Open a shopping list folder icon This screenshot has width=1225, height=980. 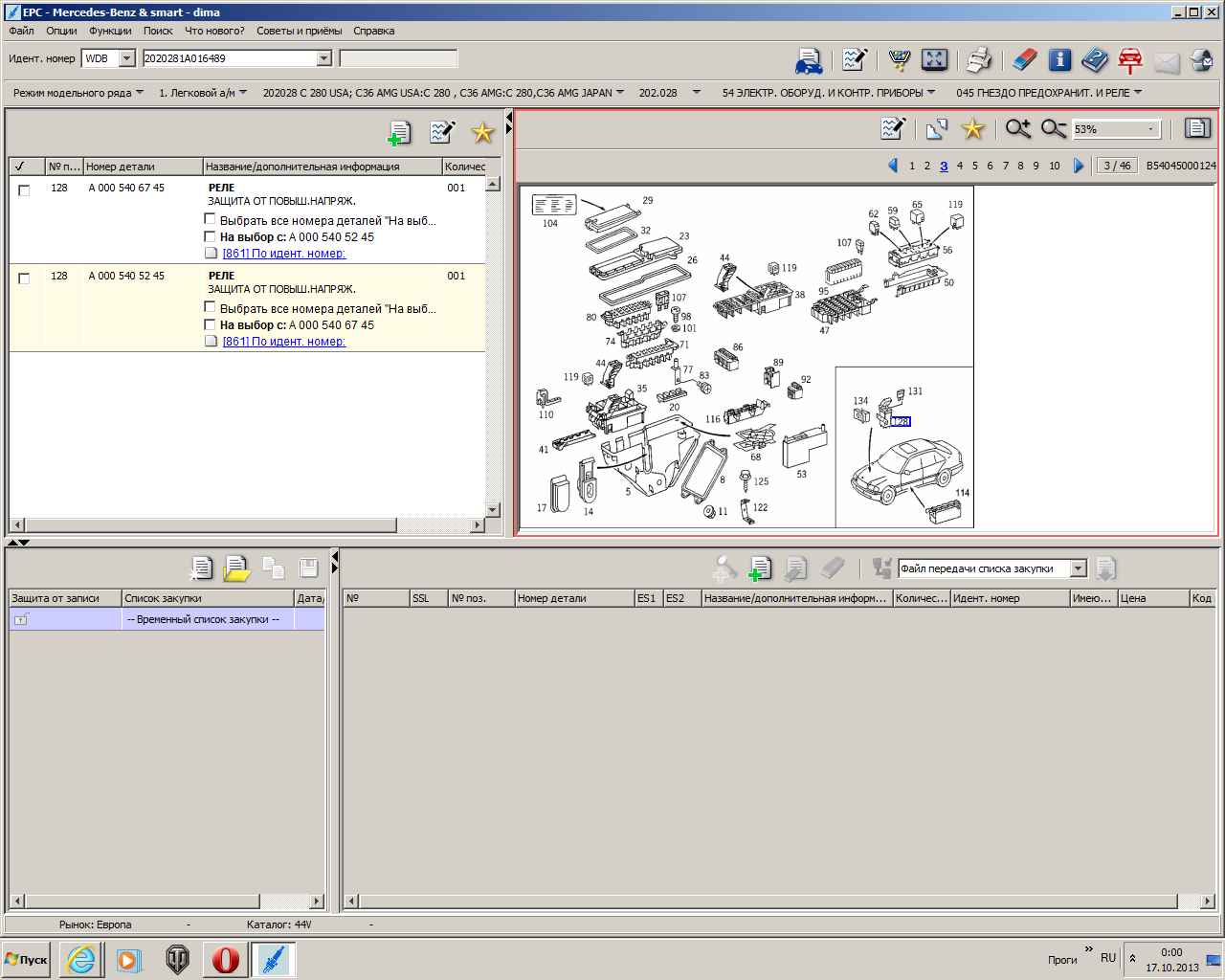(x=236, y=568)
